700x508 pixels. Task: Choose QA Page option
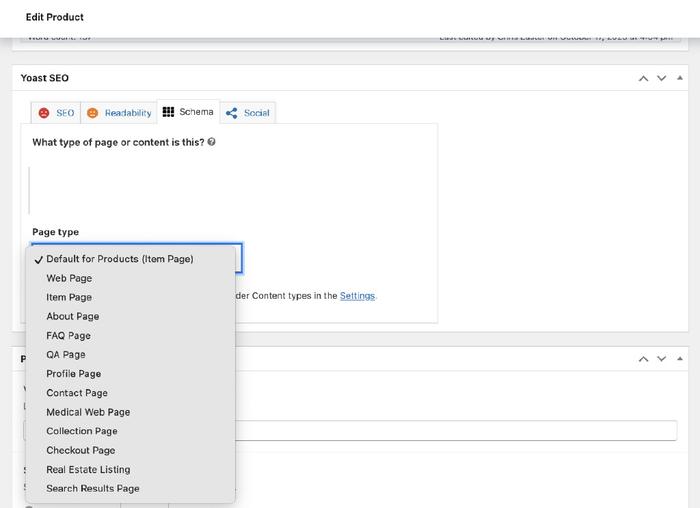pos(130,355)
